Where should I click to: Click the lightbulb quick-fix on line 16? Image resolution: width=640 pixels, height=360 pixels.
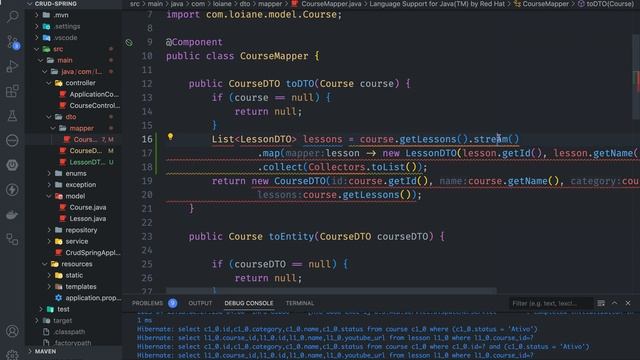click(170, 137)
